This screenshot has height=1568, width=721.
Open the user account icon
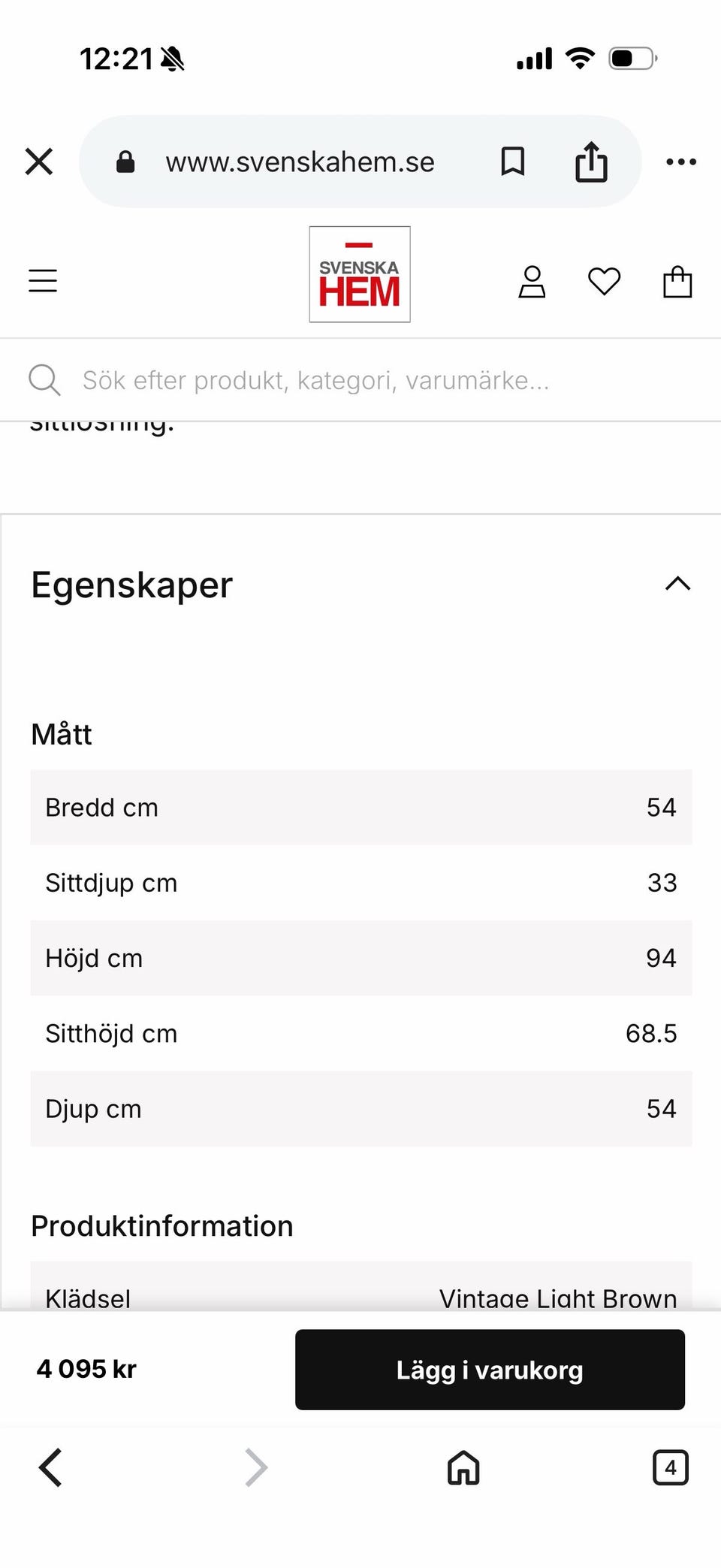[x=532, y=282]
